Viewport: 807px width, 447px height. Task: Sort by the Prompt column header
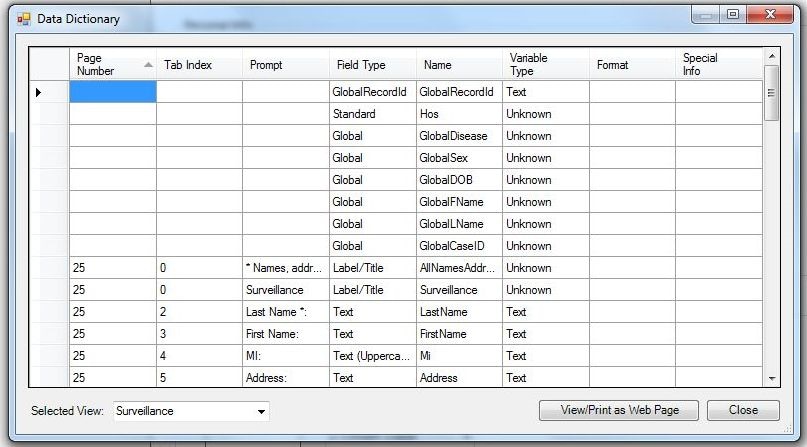(x=285, y=65)
